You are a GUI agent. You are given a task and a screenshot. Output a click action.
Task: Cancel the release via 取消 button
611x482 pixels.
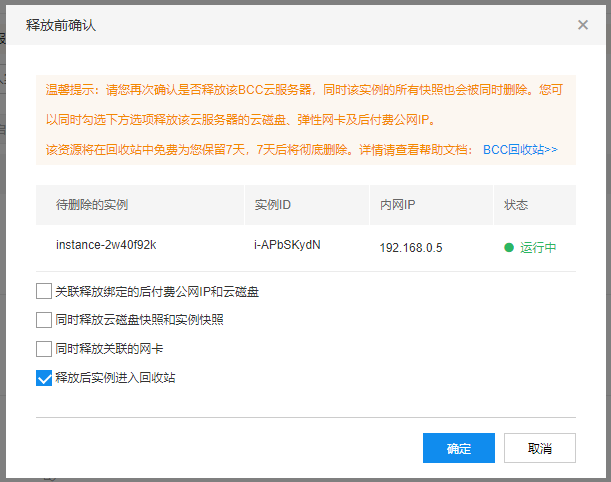point(540,448)
